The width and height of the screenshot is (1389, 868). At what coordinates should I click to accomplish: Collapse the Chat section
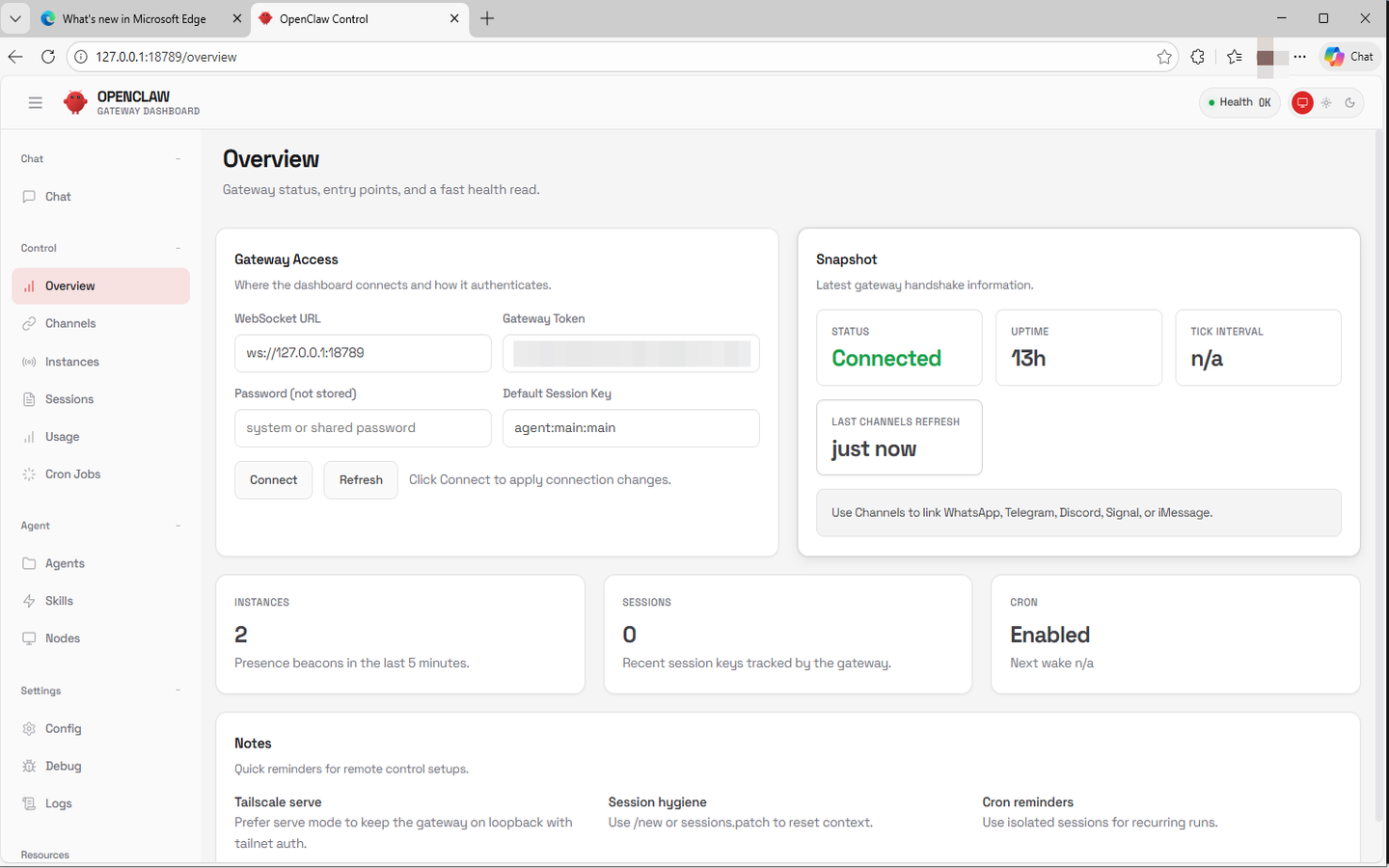177,158
